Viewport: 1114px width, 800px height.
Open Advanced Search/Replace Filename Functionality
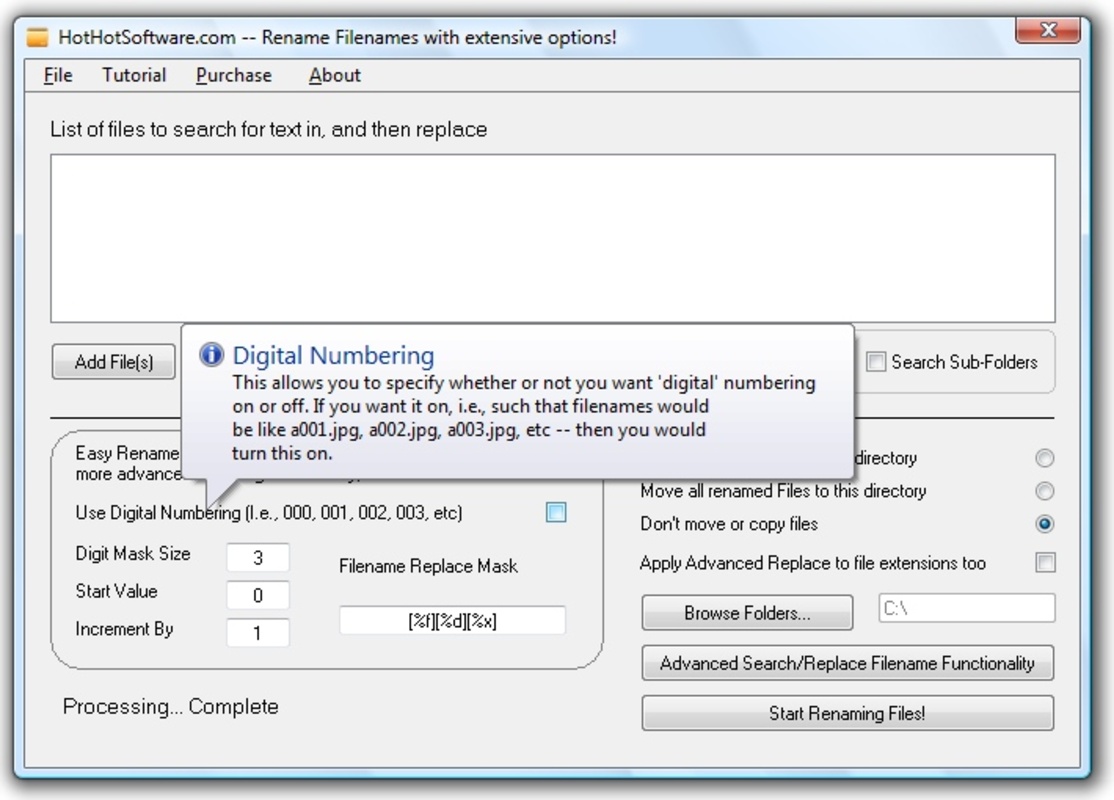tap(848, 663)
